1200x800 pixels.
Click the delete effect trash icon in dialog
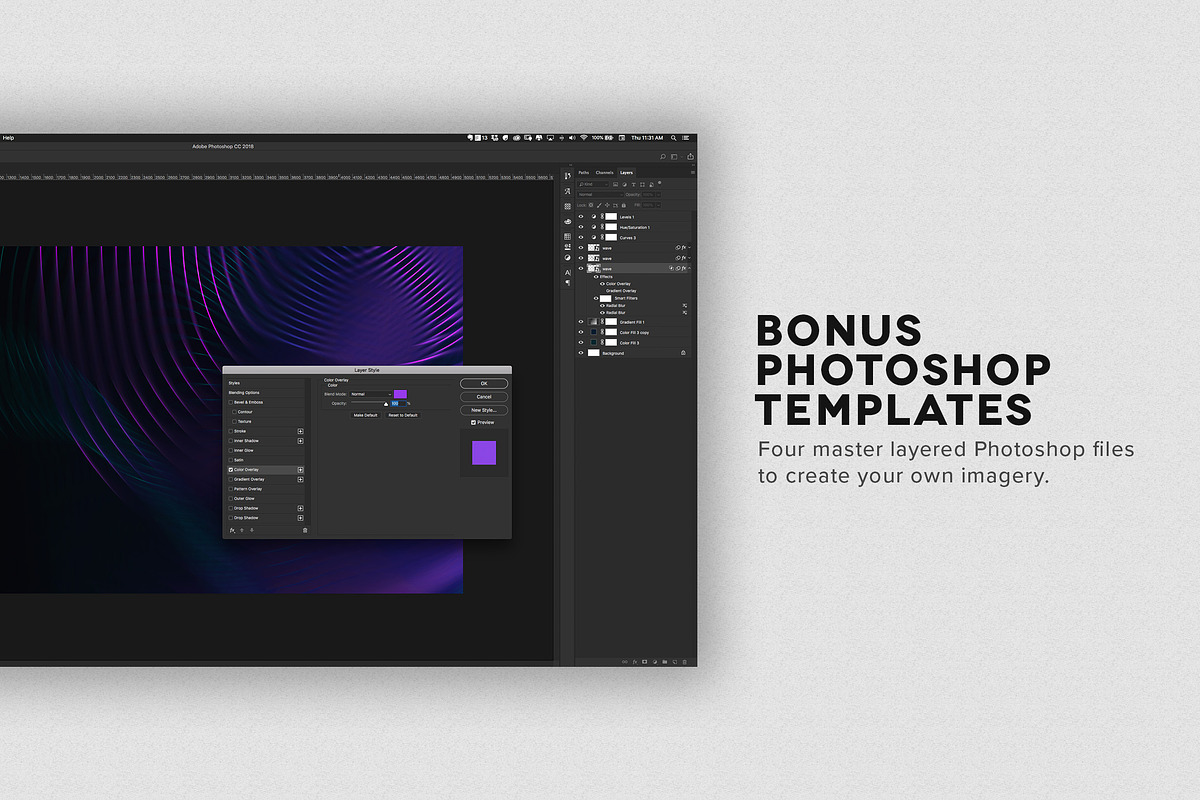click(305, 530)
